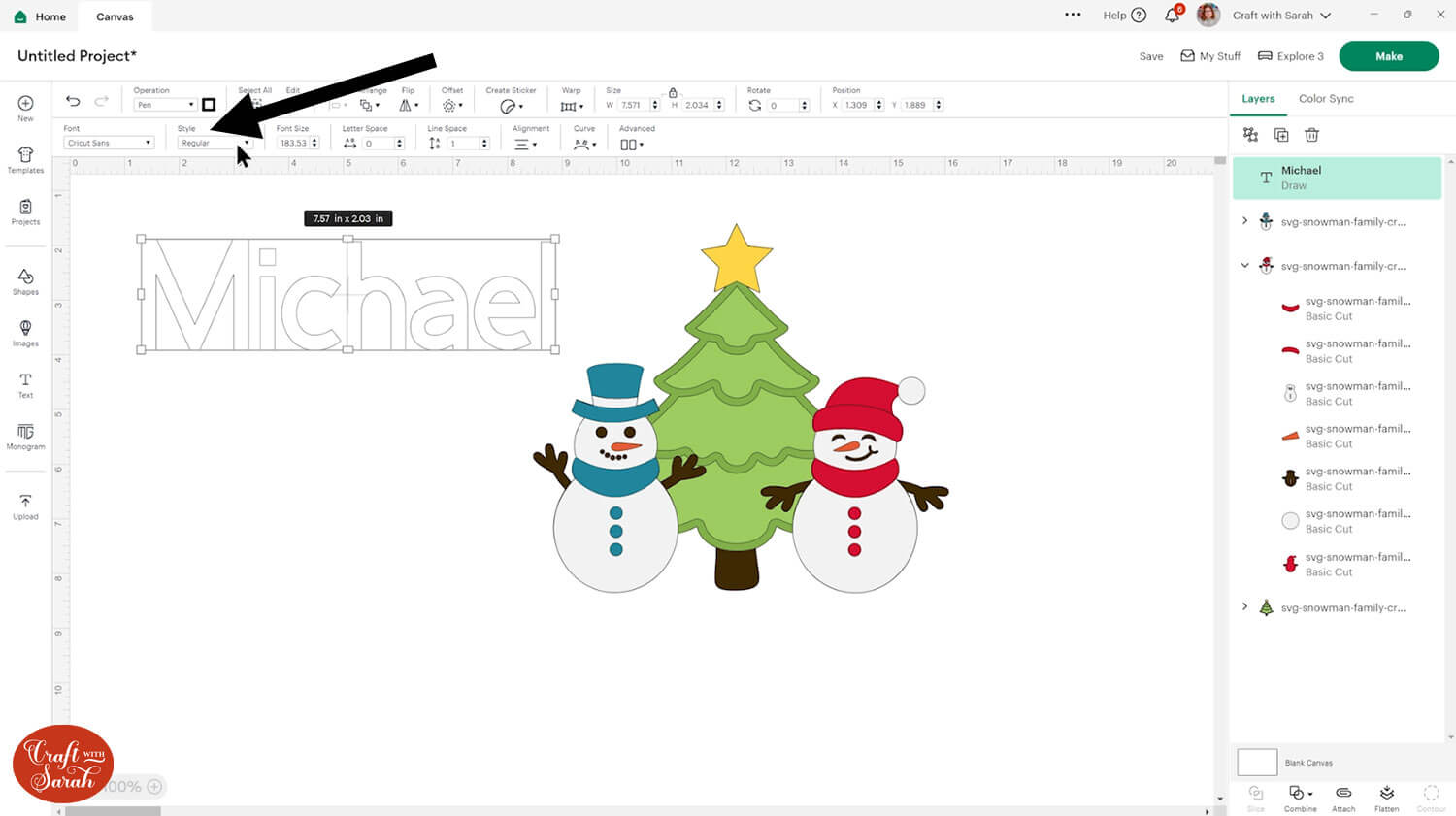Click the Letter Space input field
This screenshot has width=1456, height=816.
click(380, 143)
